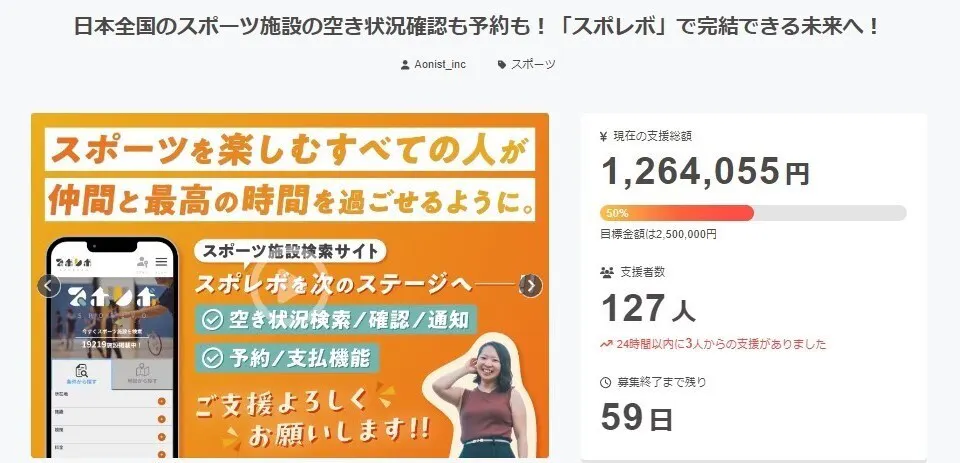Click the supporters icon next to 支援者数
The height and width of the screenshot is (463, 960).
point(607,273)
